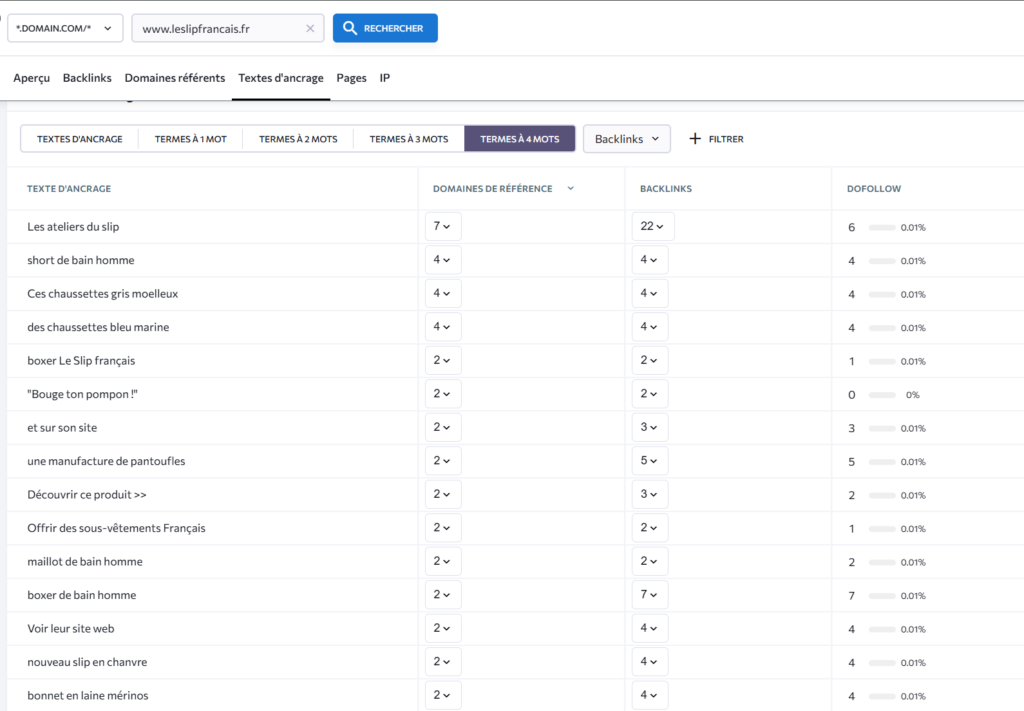
Task: Sort by Domaines de référence chevron
Action: tap(570, 189)
